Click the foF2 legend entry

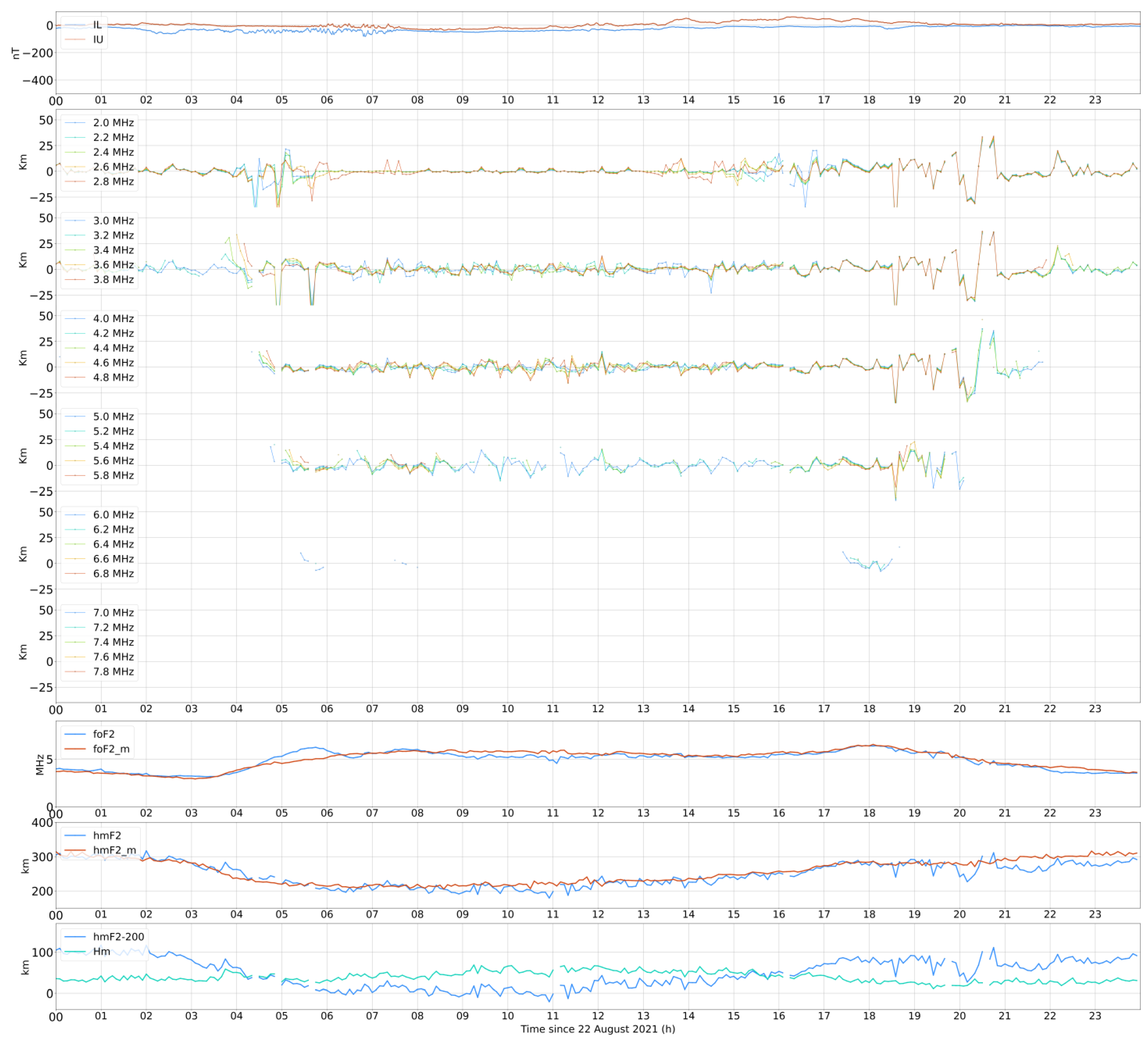[104, 734]
